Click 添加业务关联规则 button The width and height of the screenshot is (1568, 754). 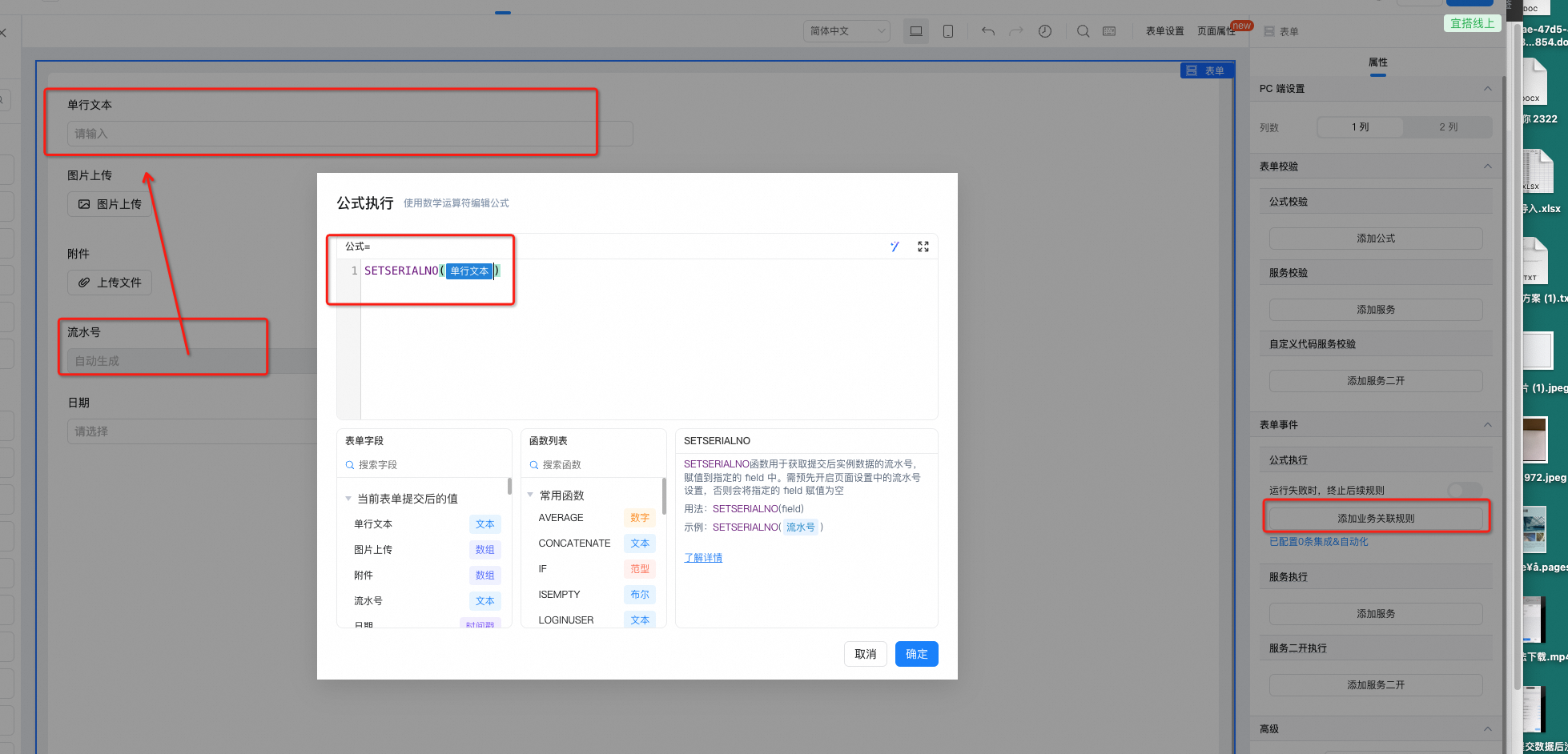point(1376,519)
